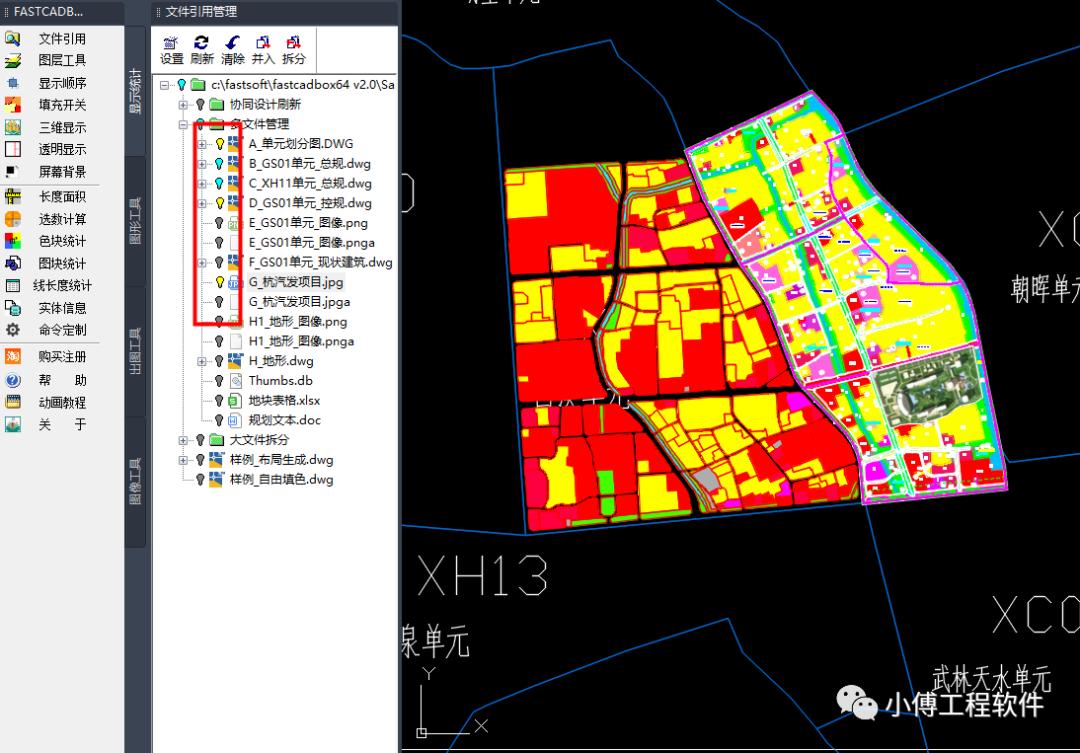Open the 屏幕背景 screen background color option
Viewport: 1080px width, 753px height.
pos(62,172)
